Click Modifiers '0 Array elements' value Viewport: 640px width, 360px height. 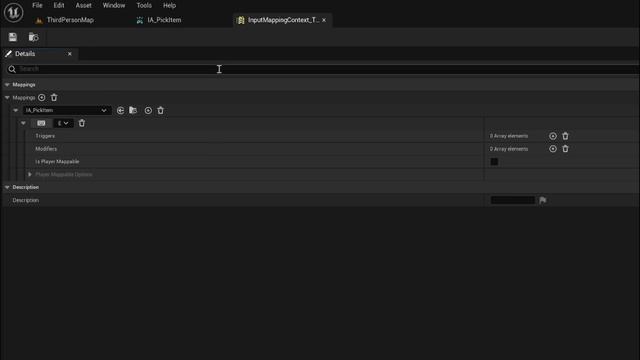509,149
